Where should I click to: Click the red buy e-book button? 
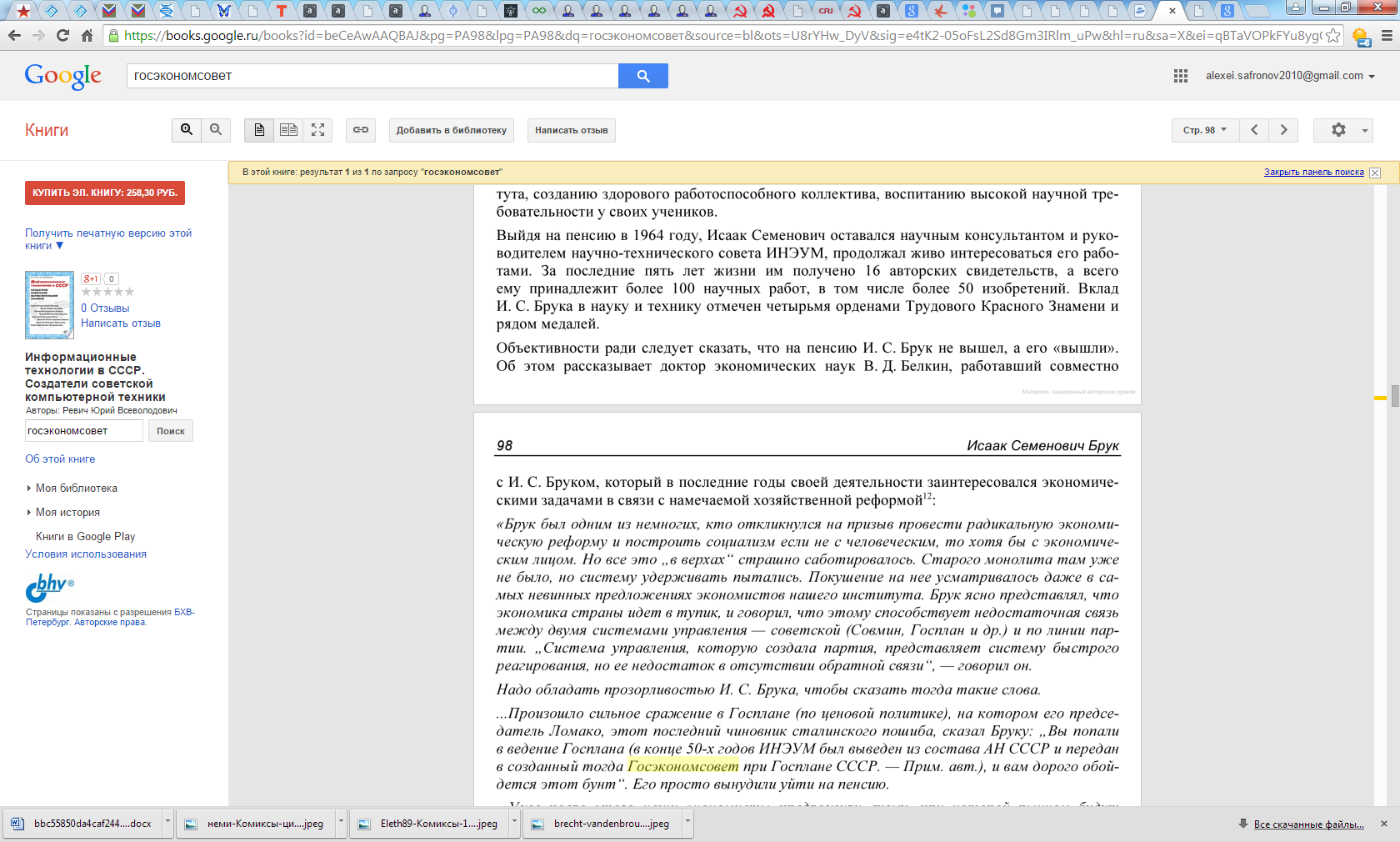coord(105,193)
